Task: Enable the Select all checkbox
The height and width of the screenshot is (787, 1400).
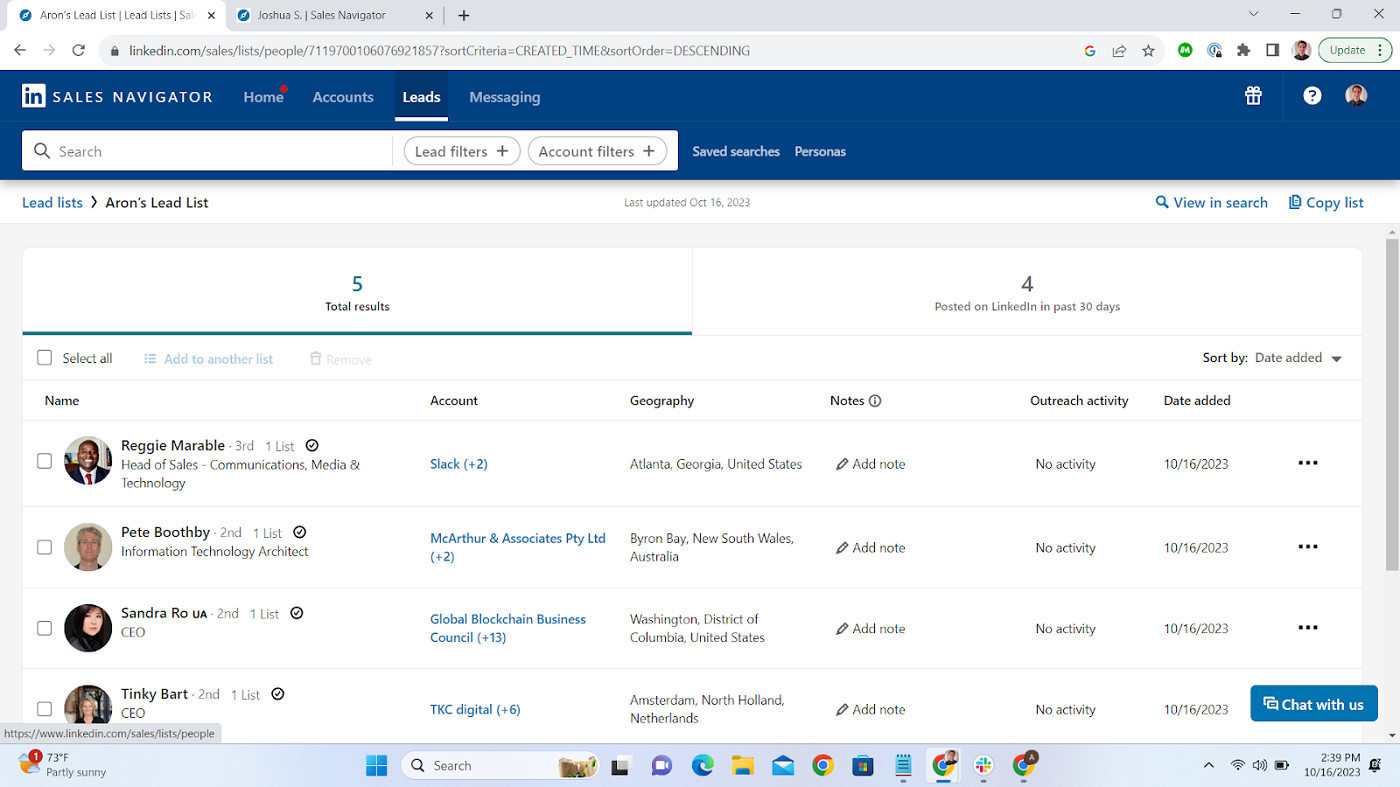Action: pyautogui.click(x=44, y=357)
